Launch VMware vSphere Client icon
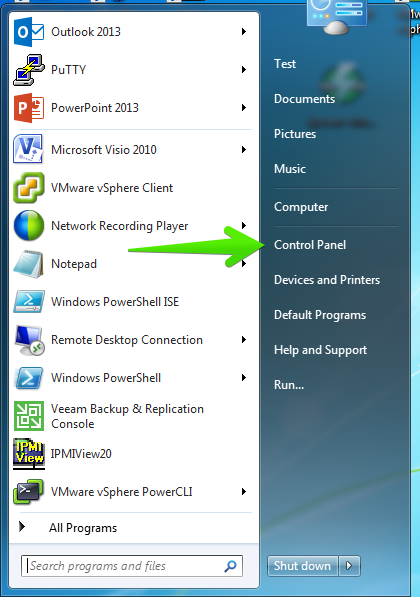Viewport: 420px width, 597px height. coord(29,188)
